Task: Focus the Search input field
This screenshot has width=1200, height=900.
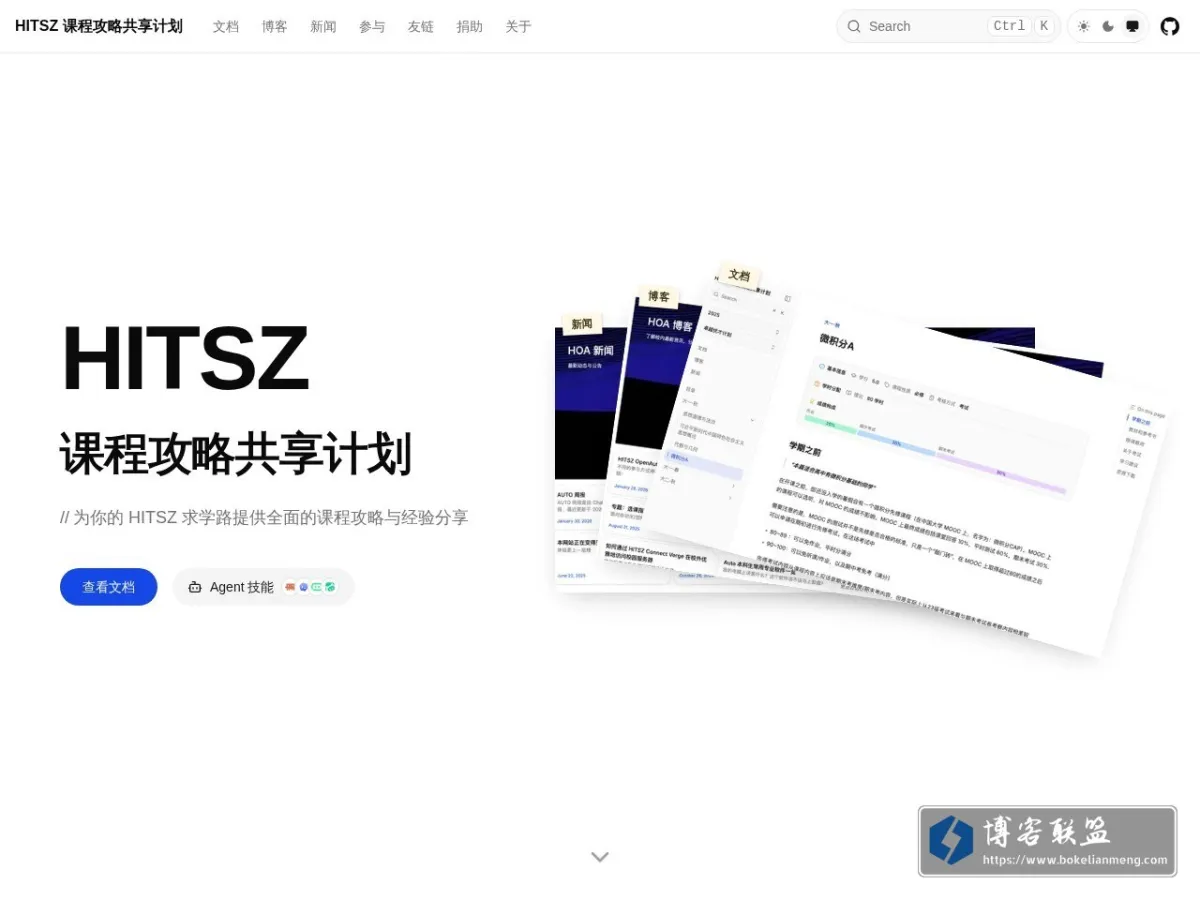Action: click(x=948, y=27)
